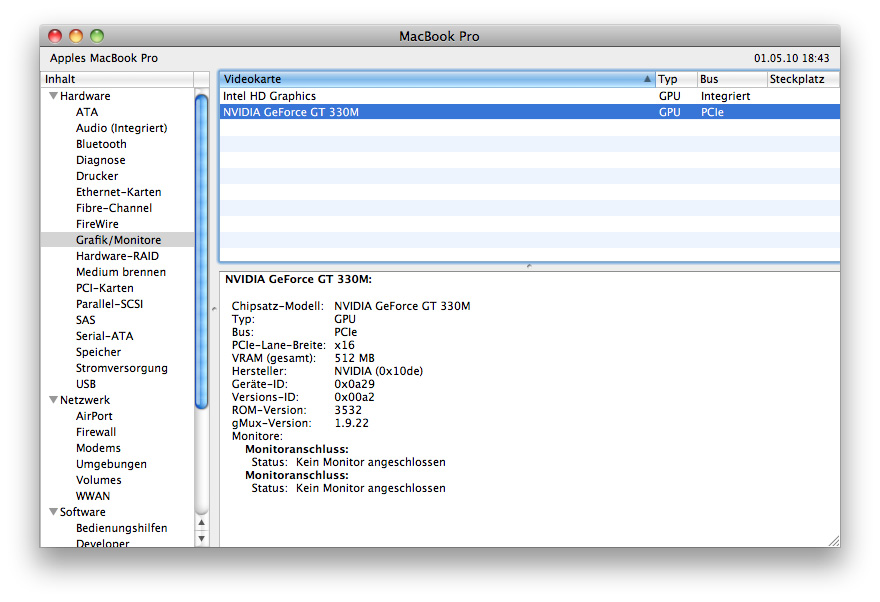Image resolution: width=880 pixels, height=602 pixels.
Task: Select the NVIDIA GeForce GT 330M row
Action: 529,112
